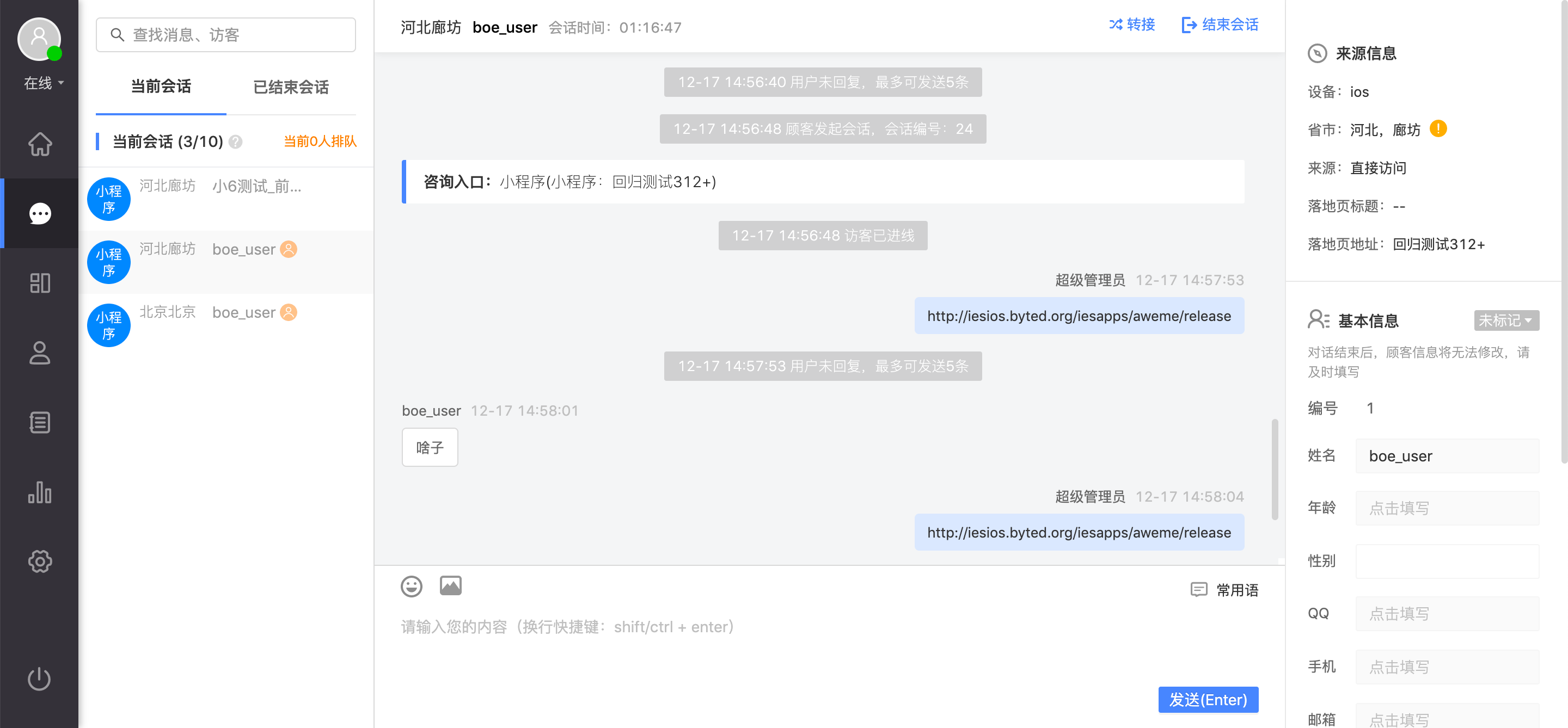The width and height of the screenshot is (1568, 728).
Task: Click the 落地页地址 回归测试312+ value
Action: (1438, 244)
